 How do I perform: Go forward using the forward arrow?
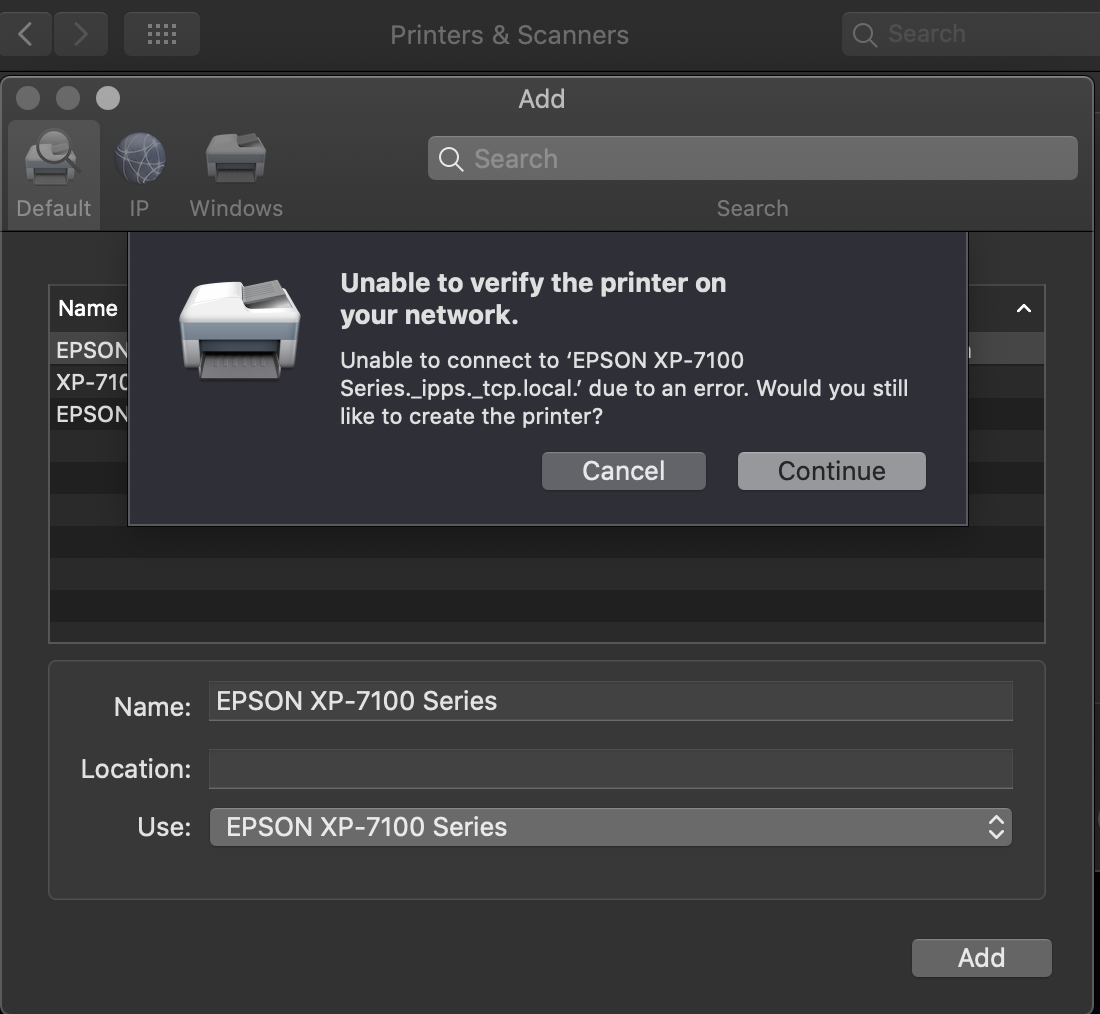(81, 34)
